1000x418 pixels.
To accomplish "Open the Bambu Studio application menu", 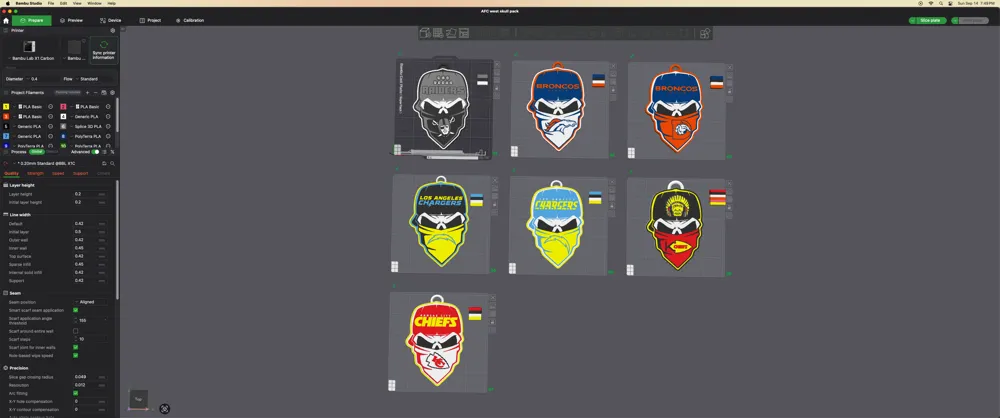I will point(30,3).
